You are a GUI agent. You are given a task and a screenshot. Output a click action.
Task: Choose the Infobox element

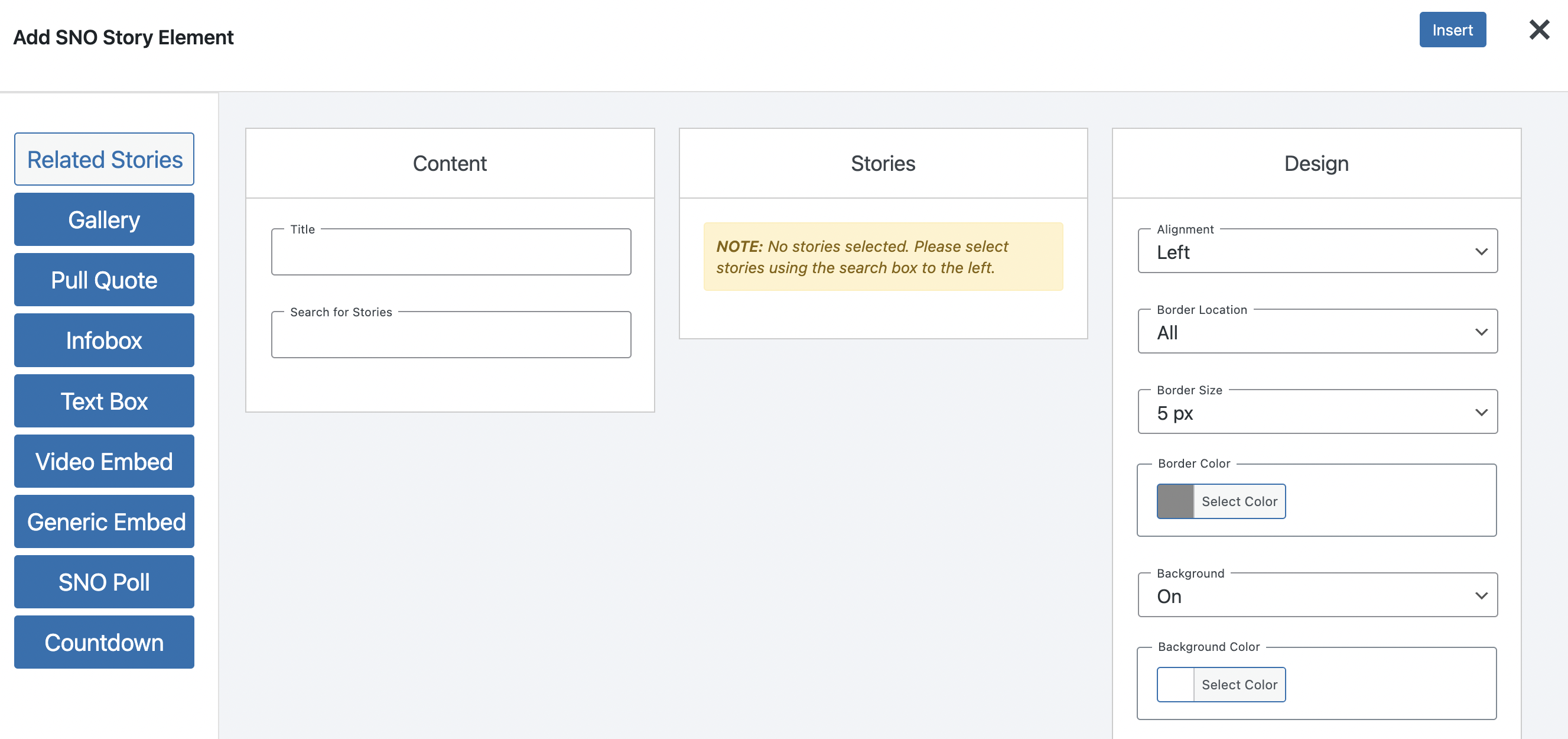(104, 340)
